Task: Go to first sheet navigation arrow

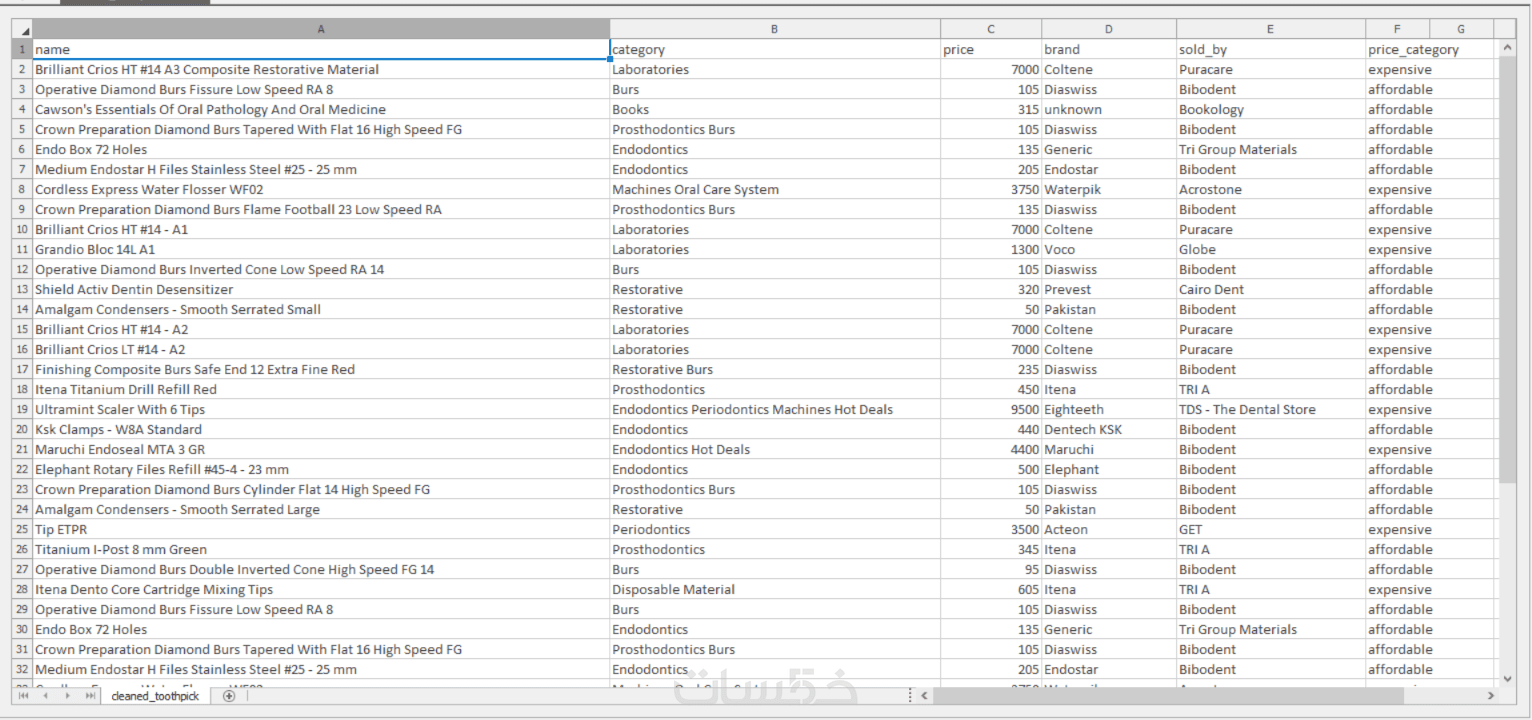Action: (24, 696)
